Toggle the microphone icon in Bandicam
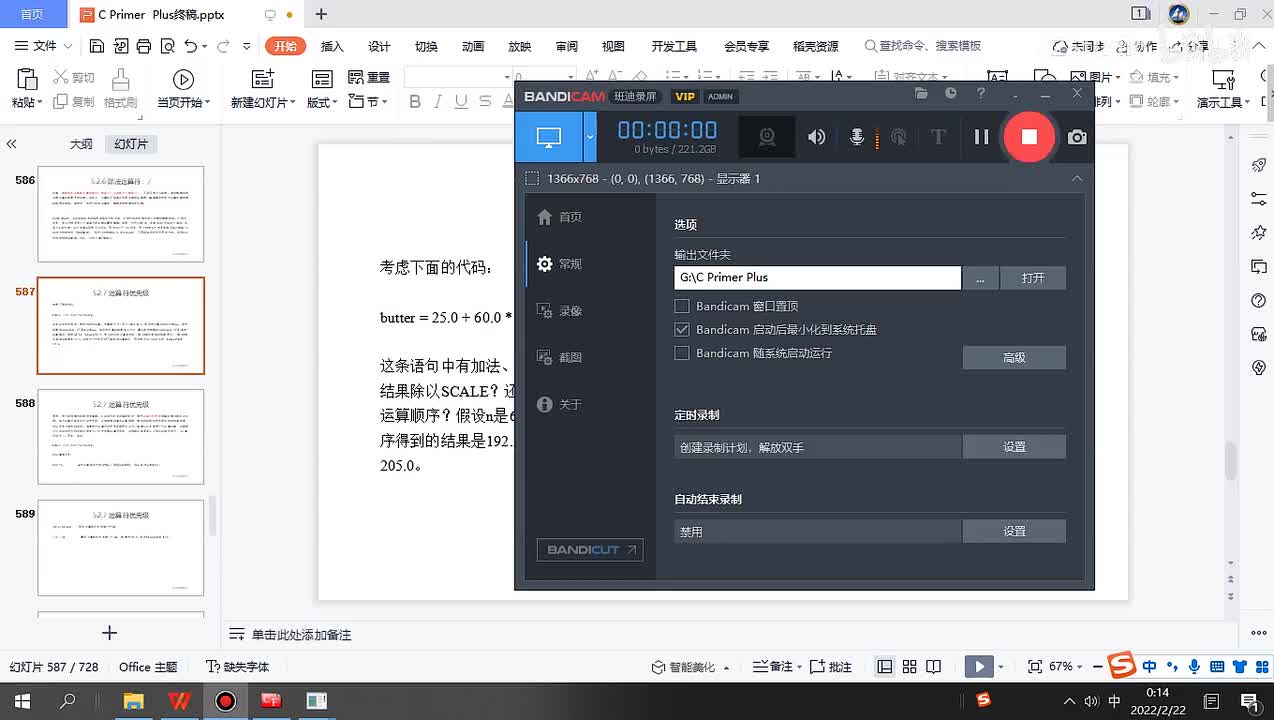This screenshot has height=720, width=1274. [x=857, y=138]
